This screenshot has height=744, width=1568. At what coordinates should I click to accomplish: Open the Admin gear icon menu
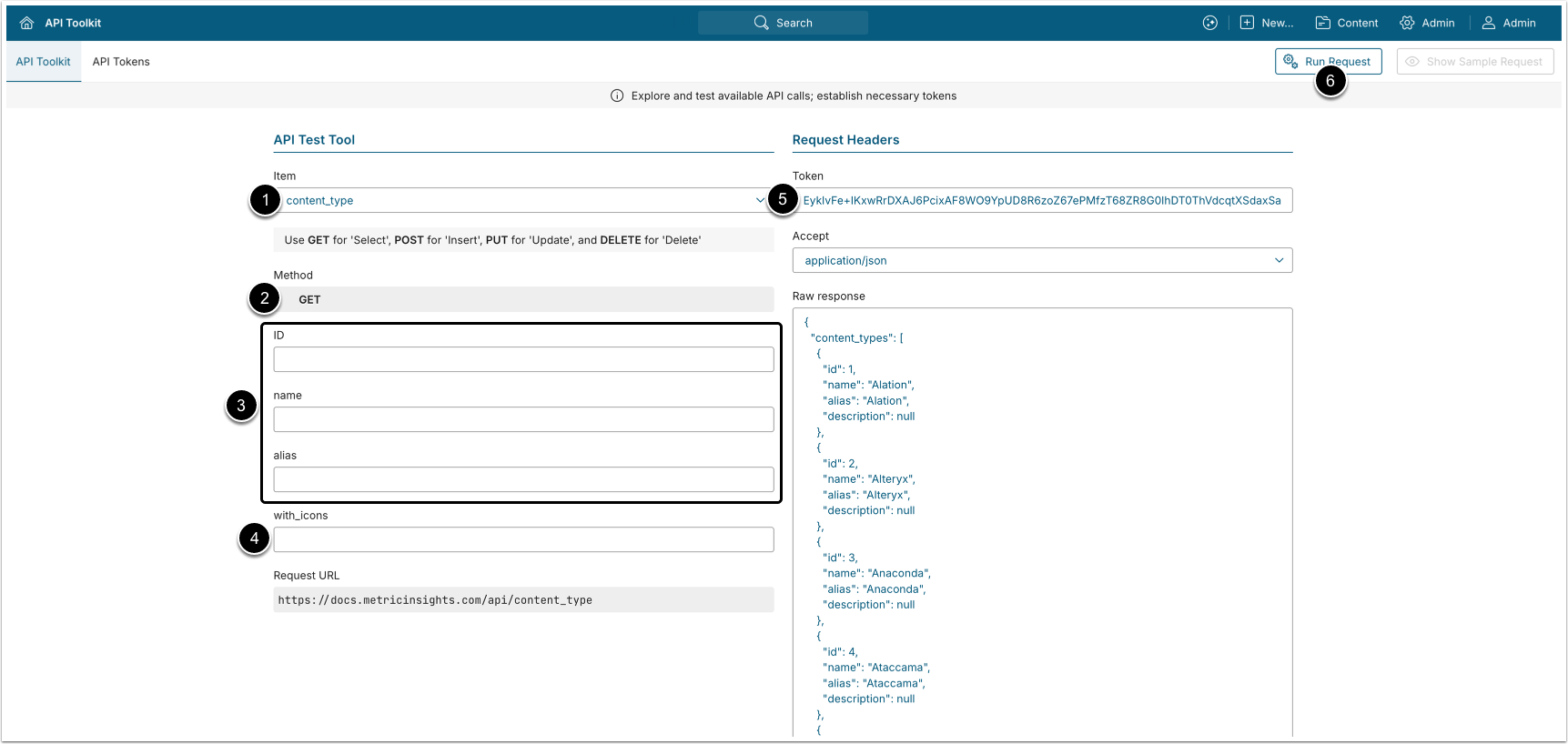(x=1407, y=23)
